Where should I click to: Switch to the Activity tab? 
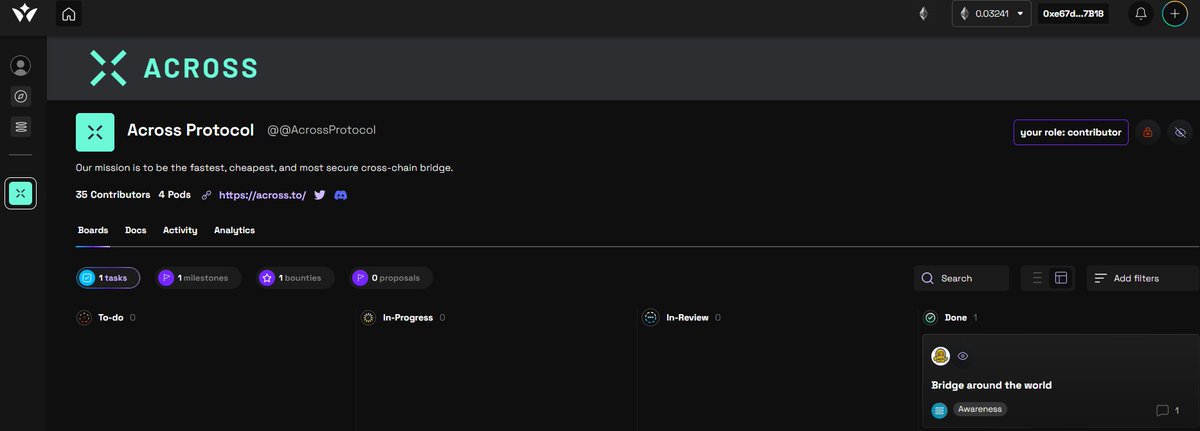(x=180, y=230)
